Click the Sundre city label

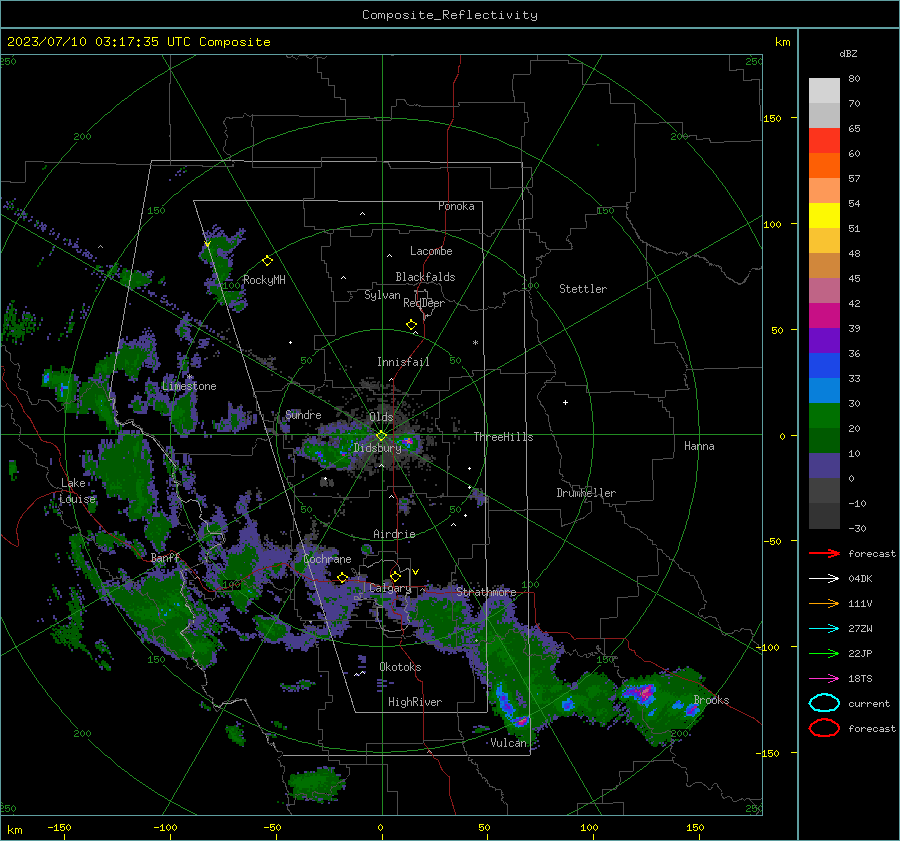pyautogui.click(x=303, y=414)
